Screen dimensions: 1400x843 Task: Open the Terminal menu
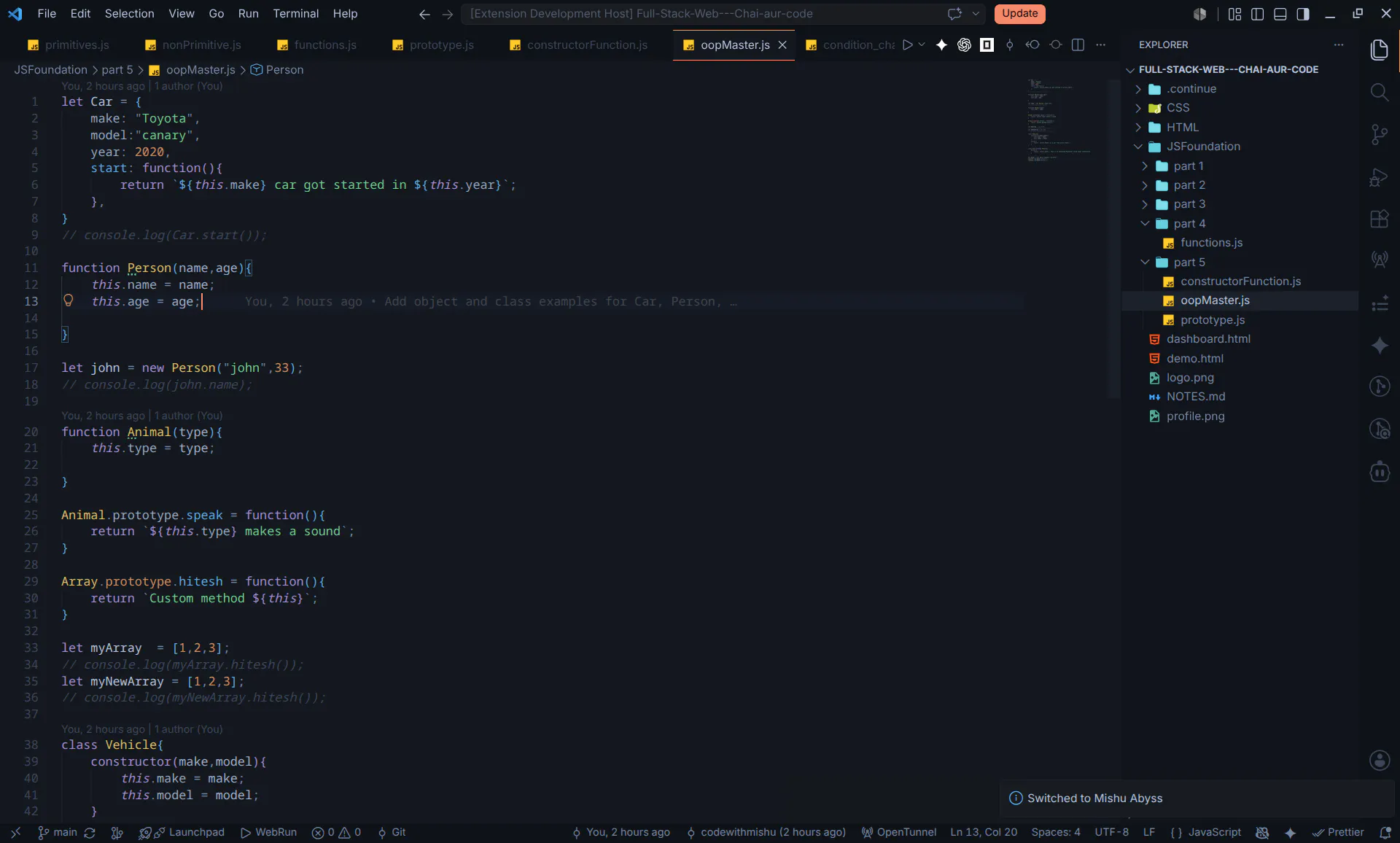tap(295, 14)
